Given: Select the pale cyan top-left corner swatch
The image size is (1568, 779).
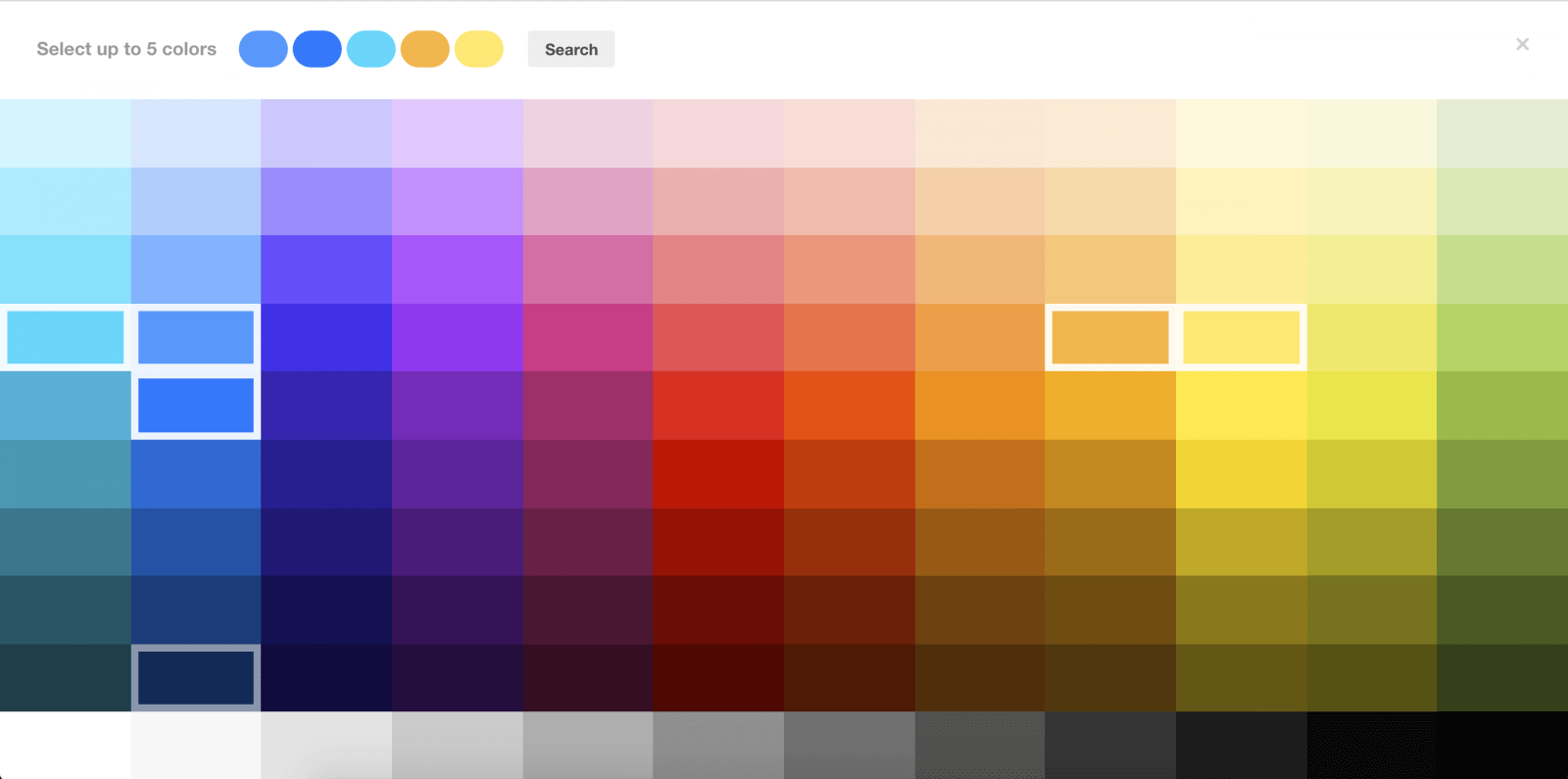Looking at the screenshot, I should click(x=65, y=133).
